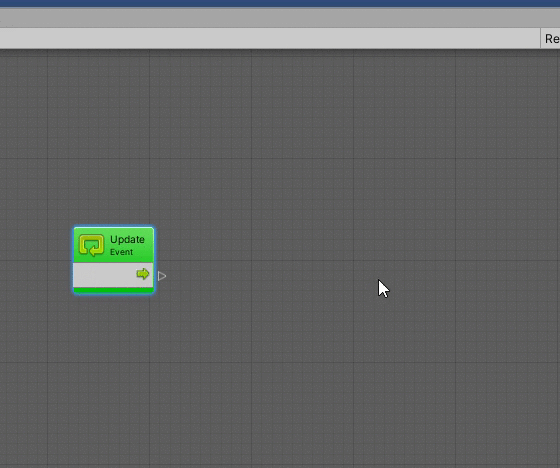
Task: Select the Update node title text
Action: pyautogui.click(x=127, y=239)
